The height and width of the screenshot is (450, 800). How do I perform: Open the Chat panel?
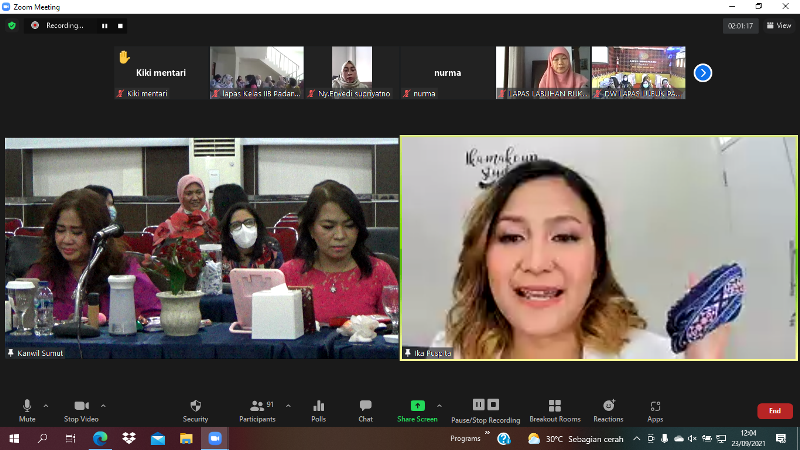366,409
